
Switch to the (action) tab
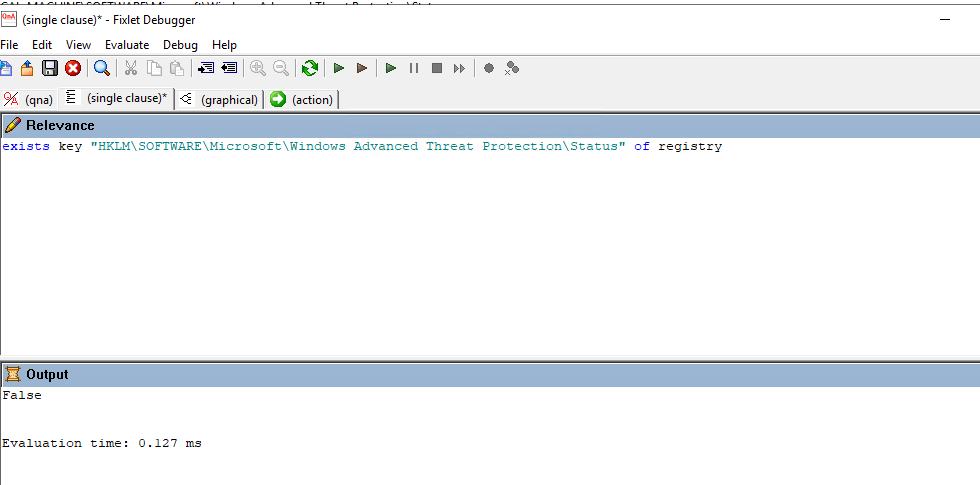pyautogui.click(x=302, y=99)
